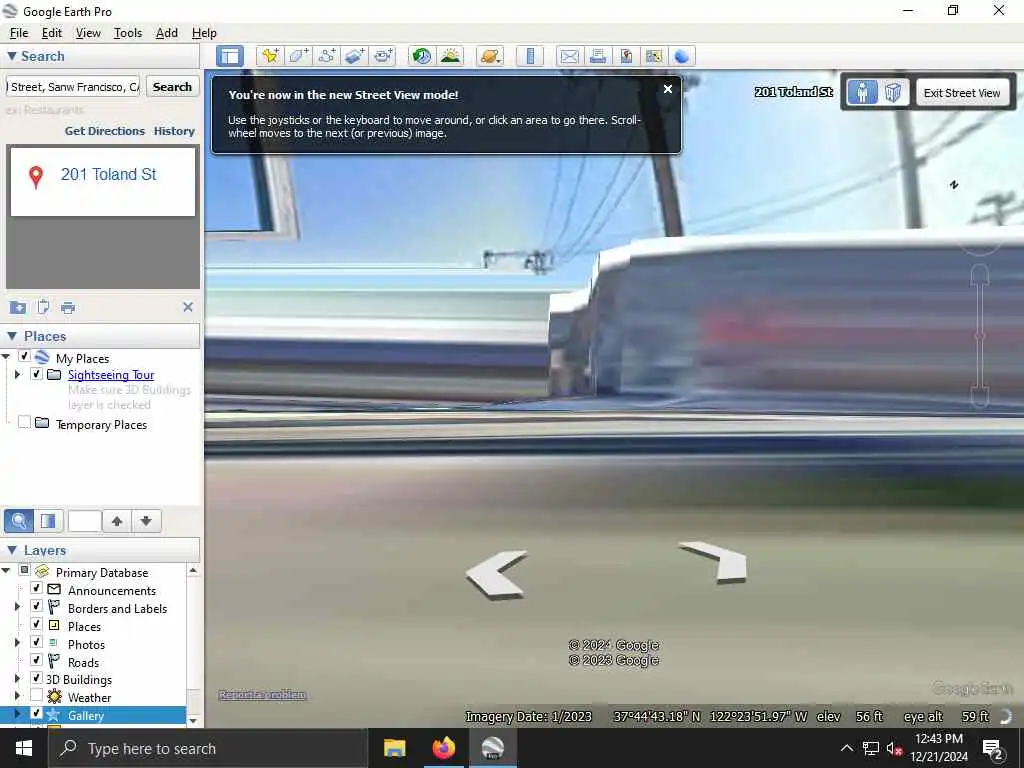Uncheck Announcements layer

tap(37, 588)
